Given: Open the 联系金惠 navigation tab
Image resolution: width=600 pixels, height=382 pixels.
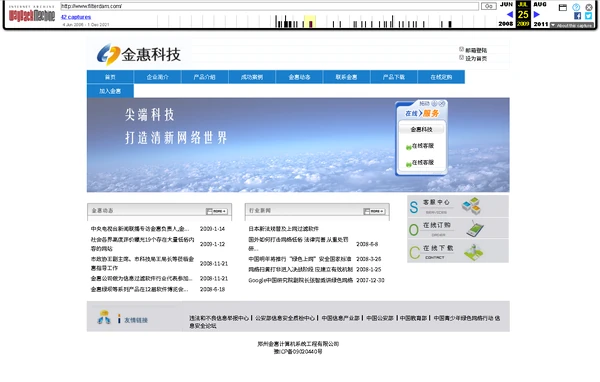Looking at the screenshot, I should pos(346,77).
